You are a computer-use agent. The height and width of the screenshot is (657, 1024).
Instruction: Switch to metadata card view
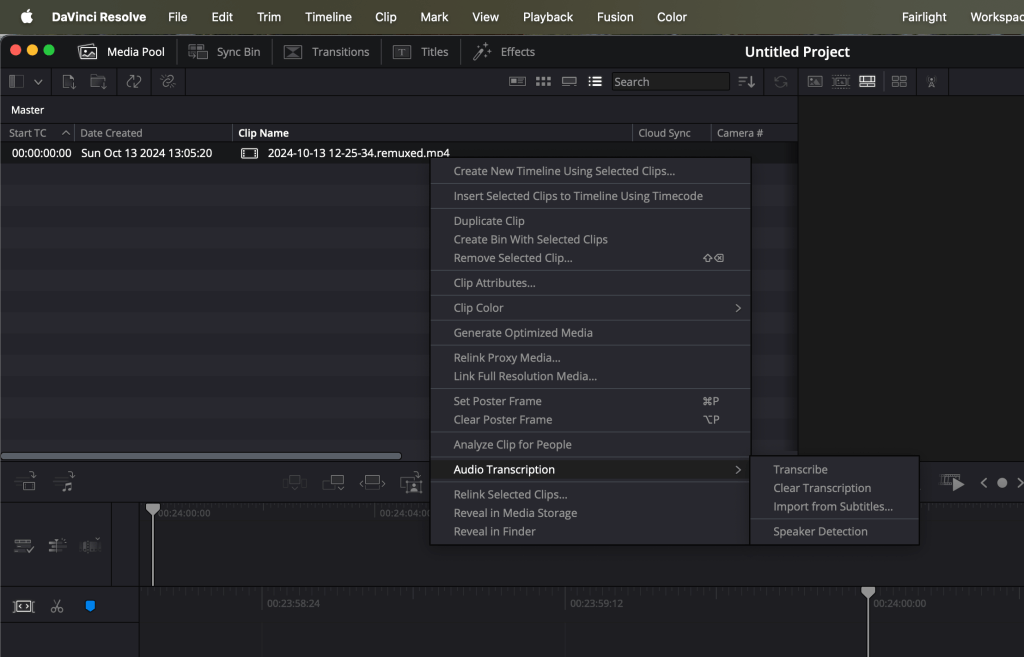click(x=517, y=82)
